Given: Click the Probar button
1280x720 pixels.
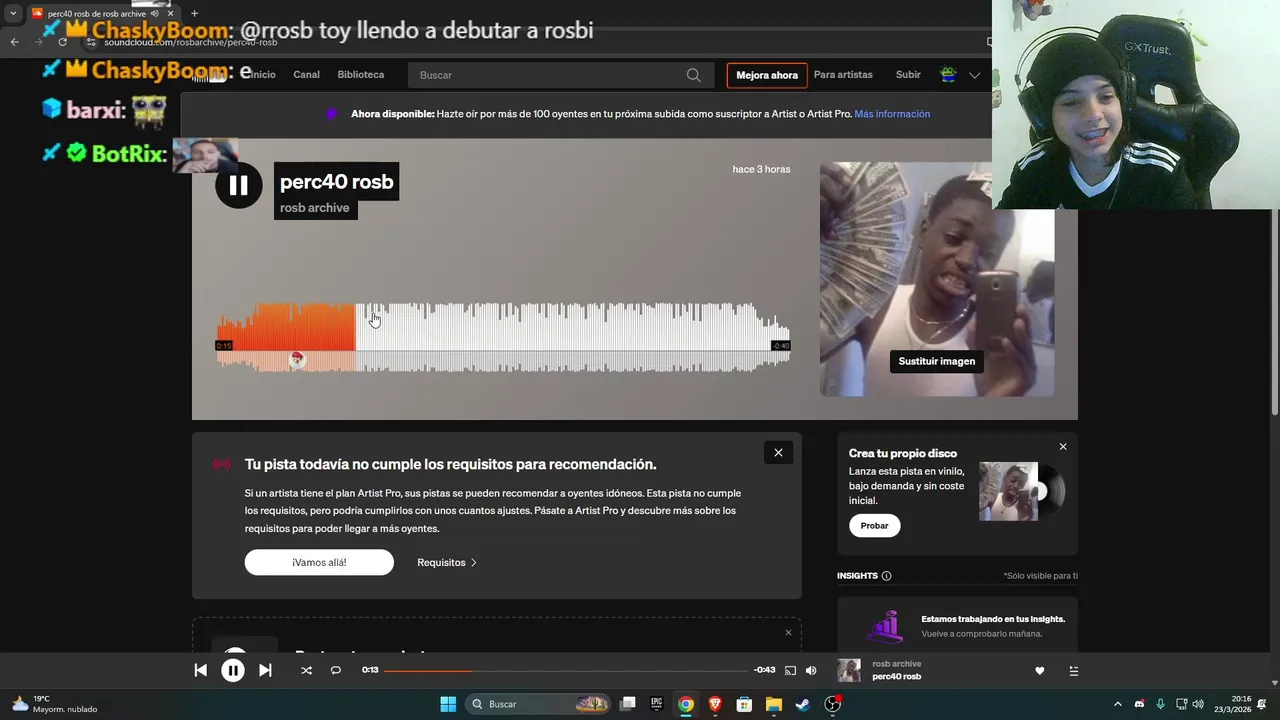Looking at the screenshot, I should [x=875, y=525].
